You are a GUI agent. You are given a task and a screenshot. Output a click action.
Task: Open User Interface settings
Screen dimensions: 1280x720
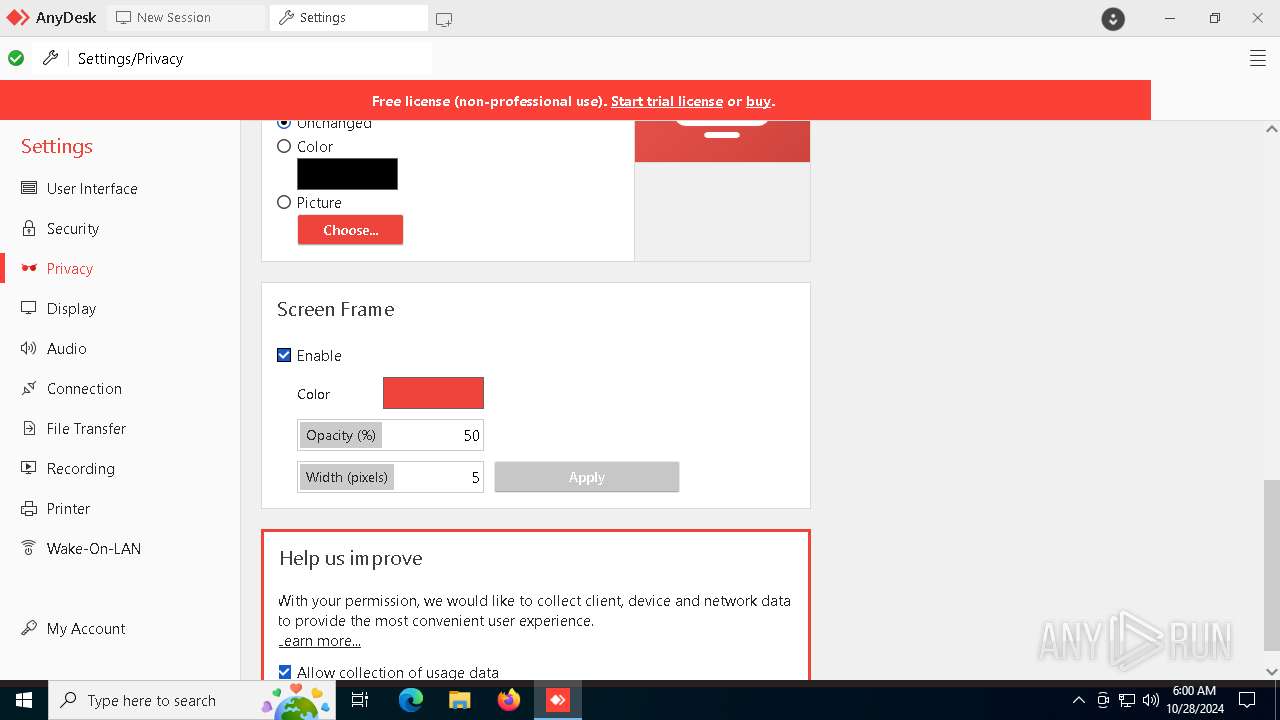tap(92, 188)
